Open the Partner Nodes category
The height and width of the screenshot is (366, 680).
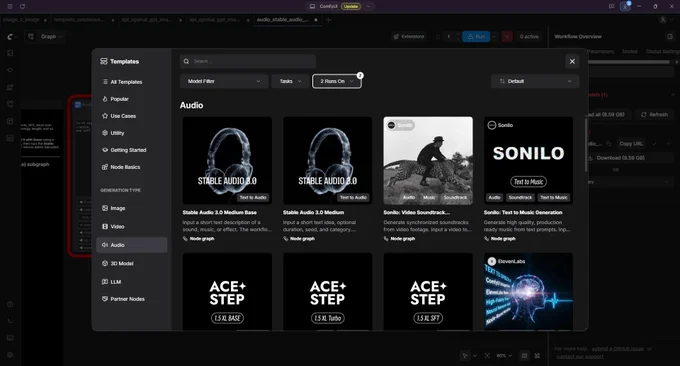(131, 299)
